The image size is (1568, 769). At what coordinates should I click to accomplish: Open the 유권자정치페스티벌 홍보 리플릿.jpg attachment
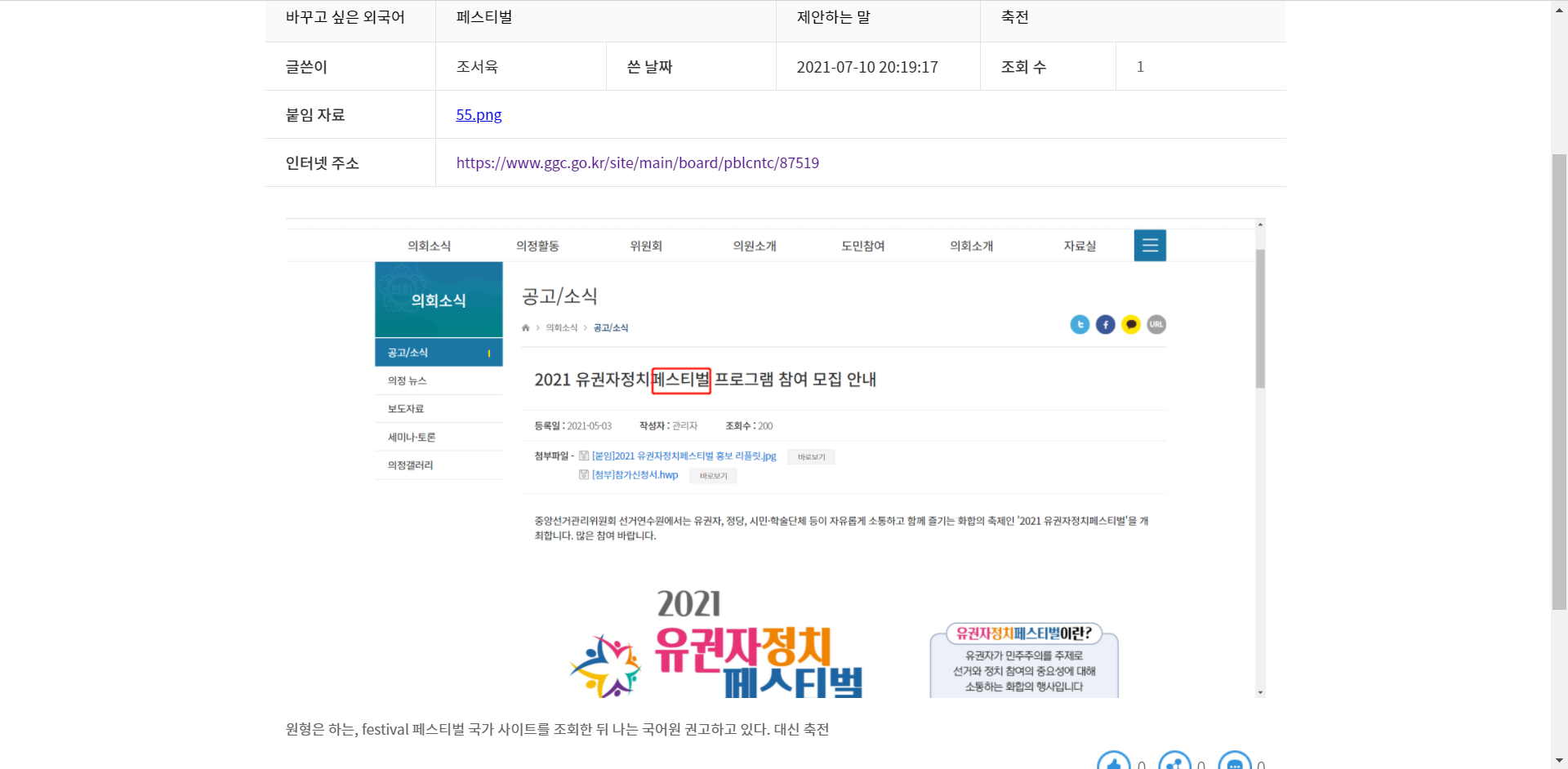click(684, 456)
